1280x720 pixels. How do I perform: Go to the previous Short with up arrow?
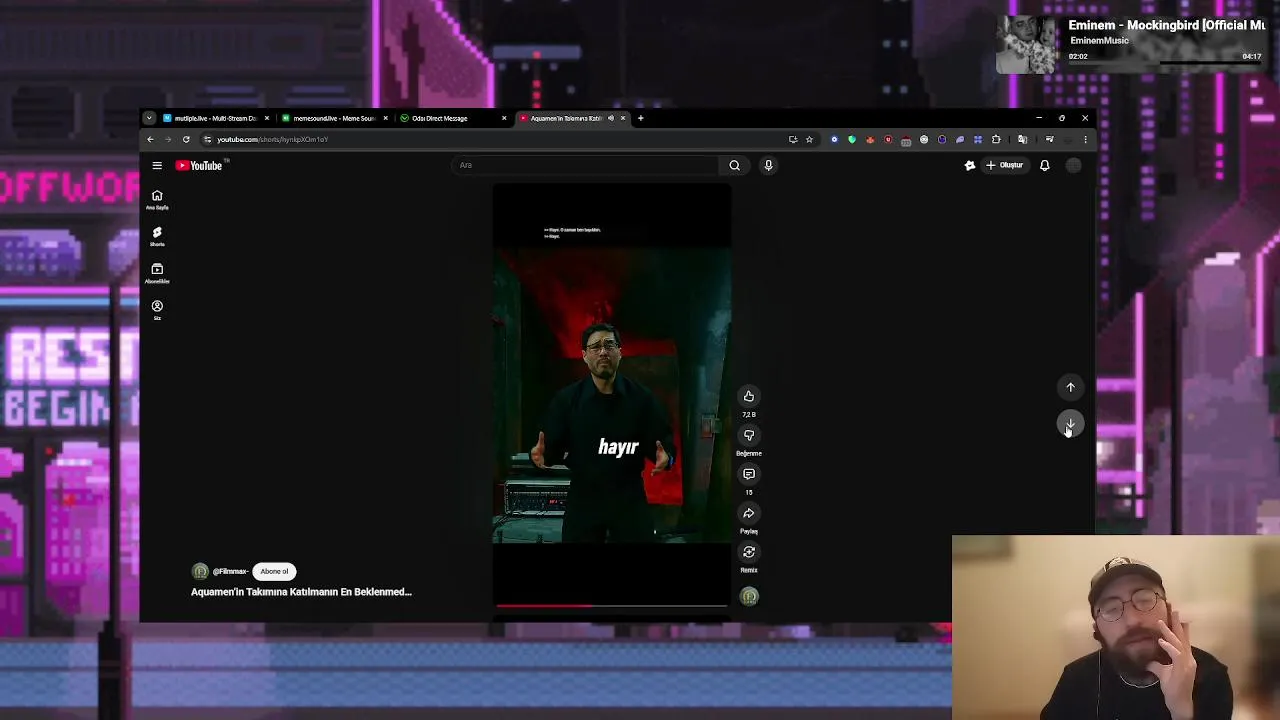click(x=1070, y=387)
